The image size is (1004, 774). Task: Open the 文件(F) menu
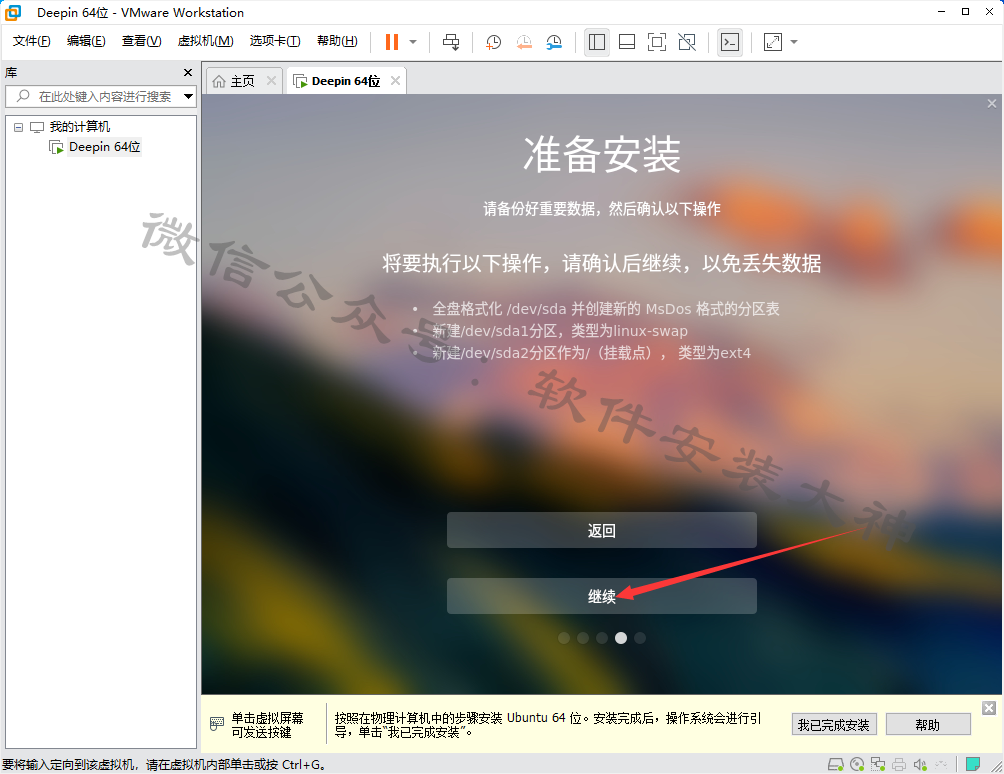pos(31,41)
